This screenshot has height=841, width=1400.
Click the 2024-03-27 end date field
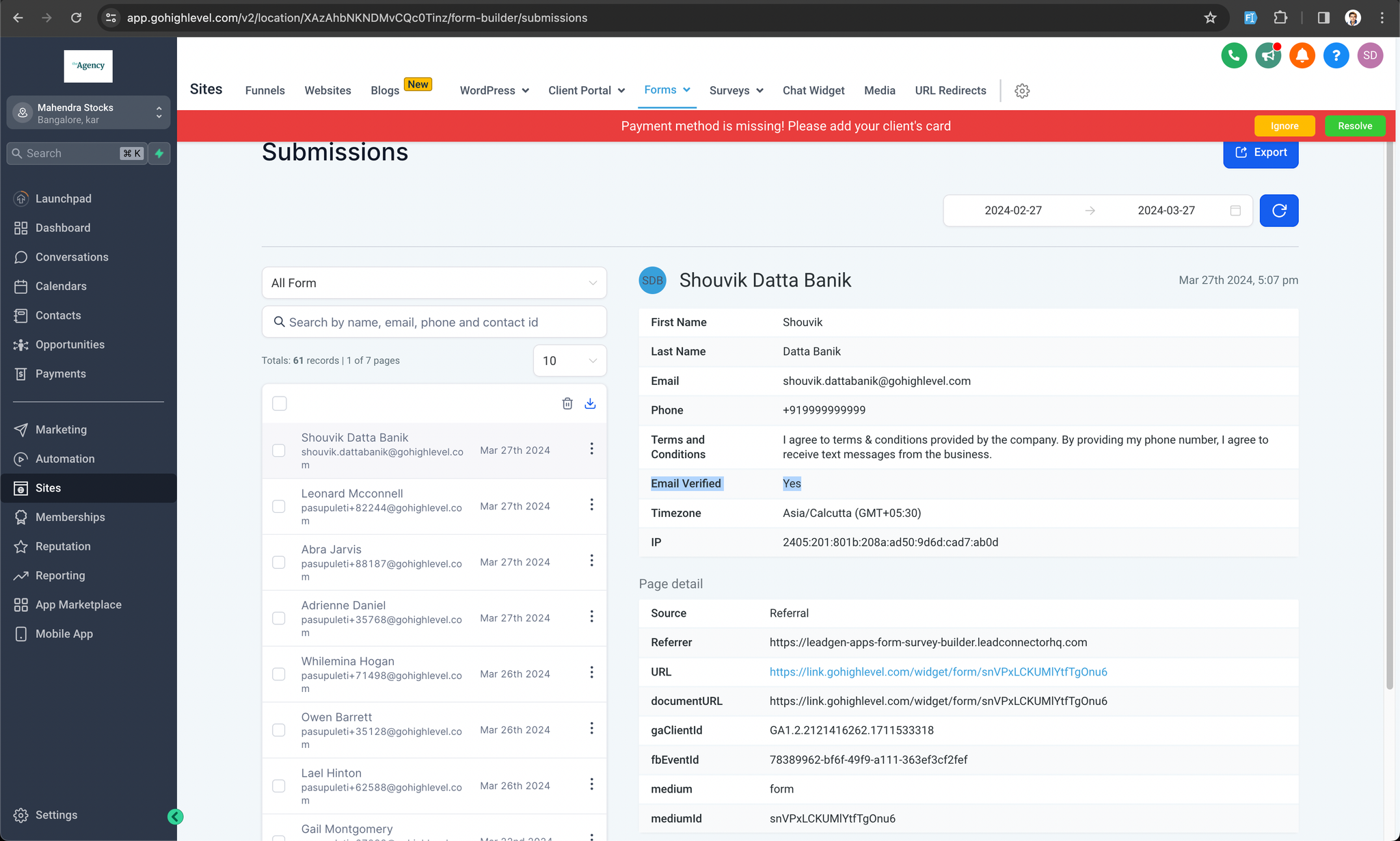[x=1166, y=211]
